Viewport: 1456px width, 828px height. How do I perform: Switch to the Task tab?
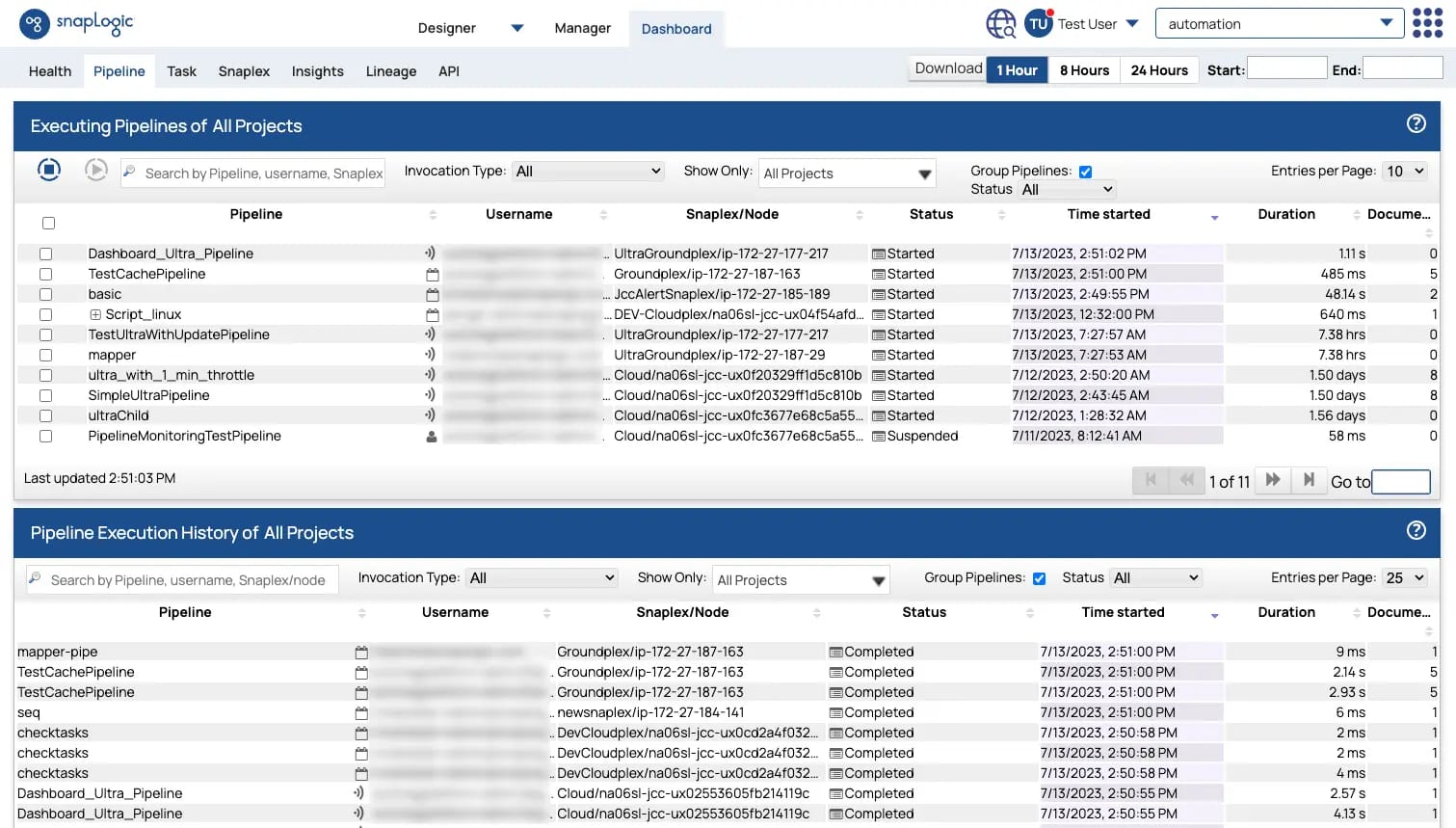[181, 71]
